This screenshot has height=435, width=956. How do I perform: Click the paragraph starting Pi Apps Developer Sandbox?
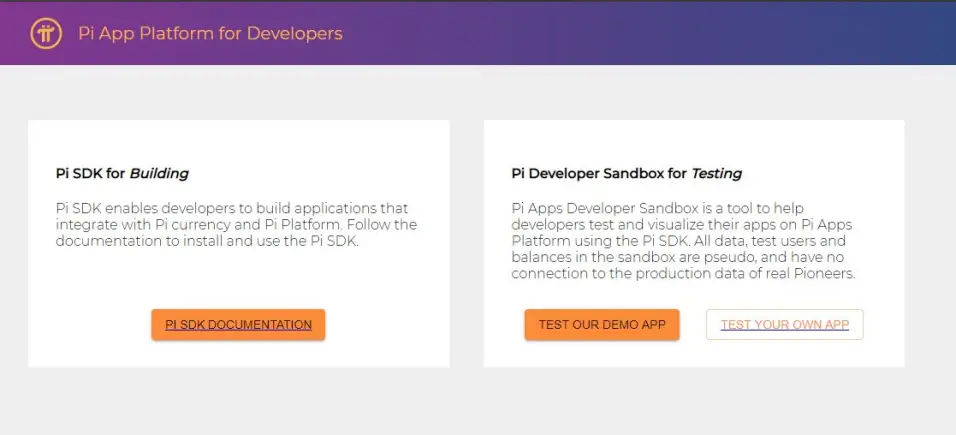(x=683, y=241)
